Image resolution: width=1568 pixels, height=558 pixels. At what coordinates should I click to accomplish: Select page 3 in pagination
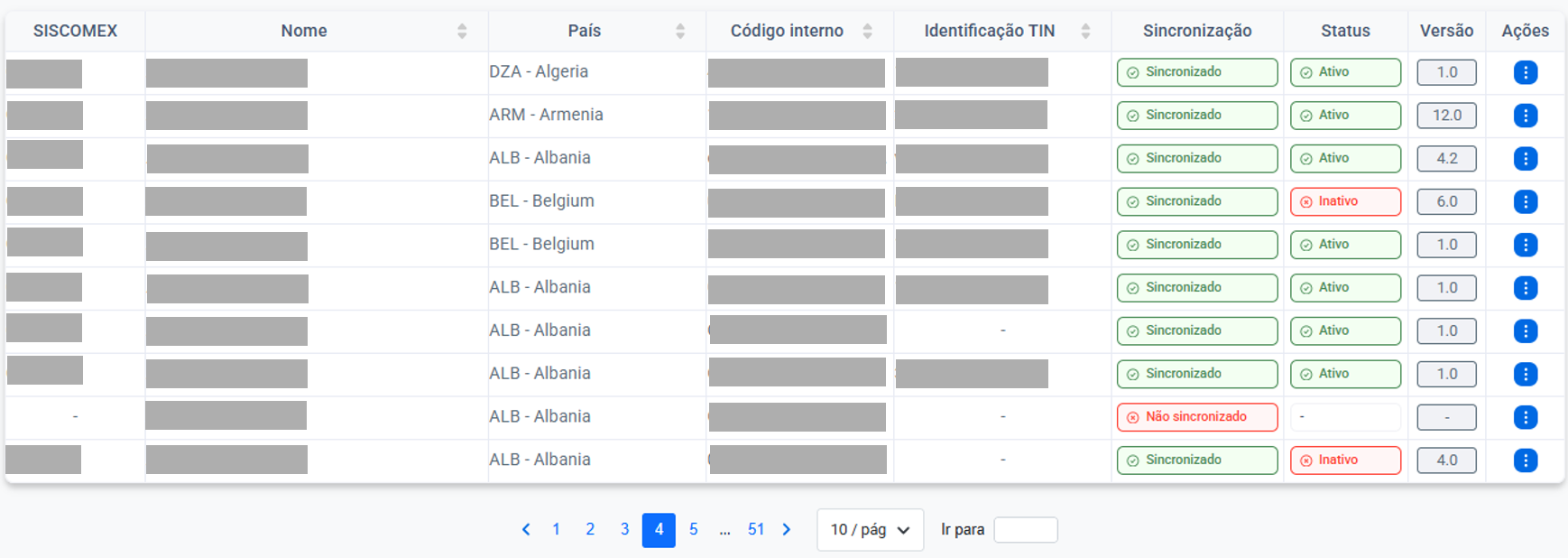(624, 530)
